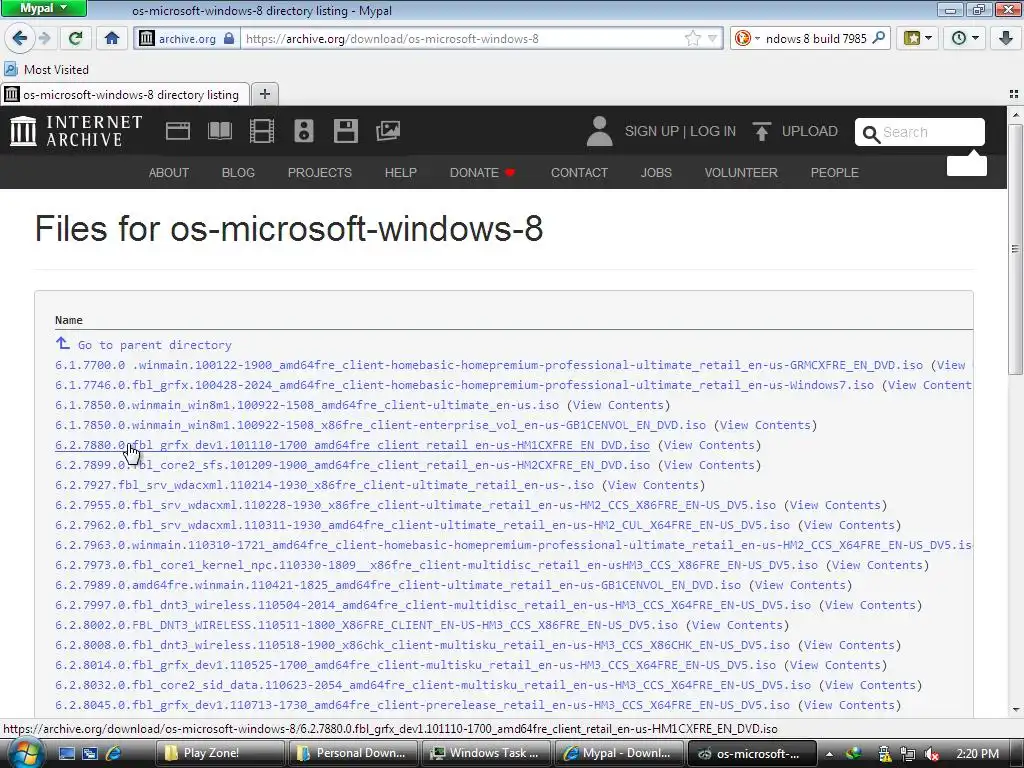
Task: Download 6.2.7880.0 fbl_grfx_dev1 ISO
Action: pos(353,445)
